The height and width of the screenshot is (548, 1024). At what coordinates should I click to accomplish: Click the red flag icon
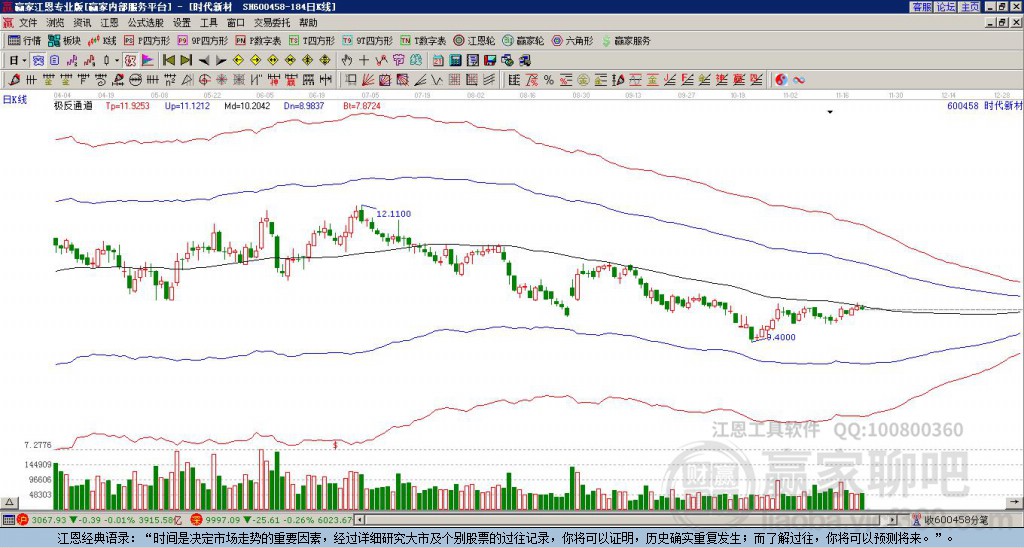coord(148,61)
